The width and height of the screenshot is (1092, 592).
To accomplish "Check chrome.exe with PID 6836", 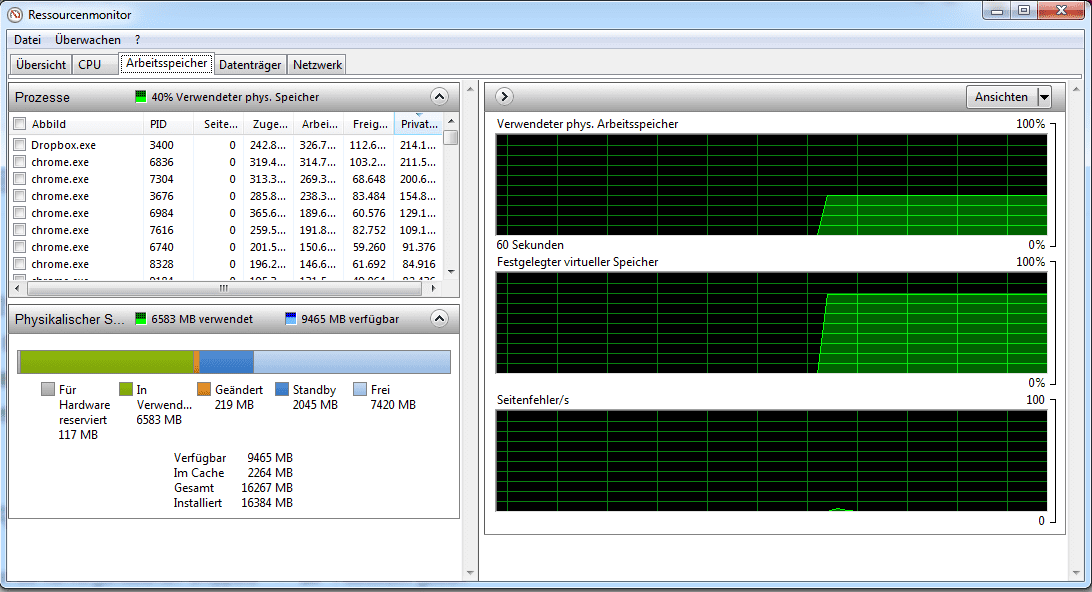I will pyautogui.click(x=20, y=162).
